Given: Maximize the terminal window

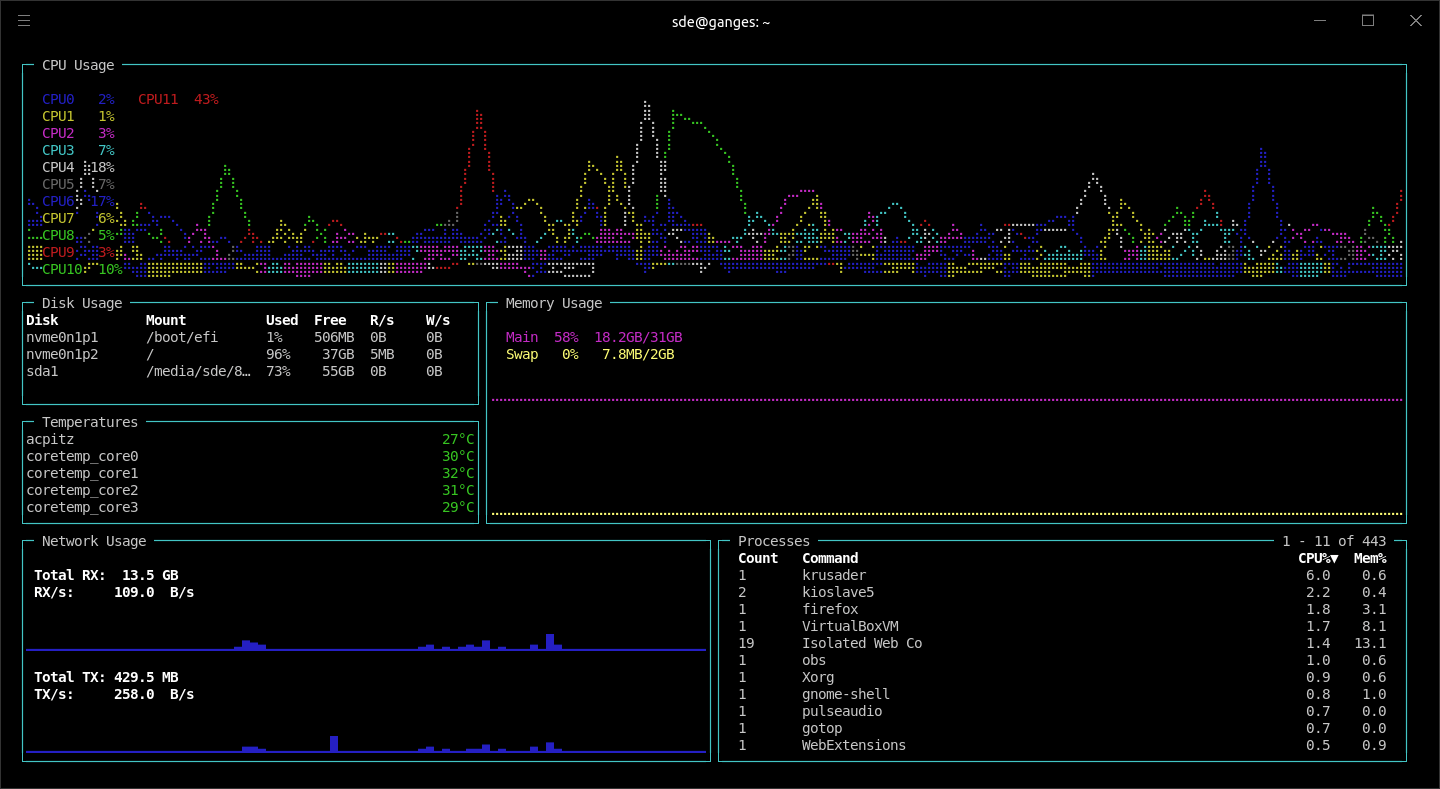Looking at the screenshot, I should pyautogui.click(x=1368, y=21).
